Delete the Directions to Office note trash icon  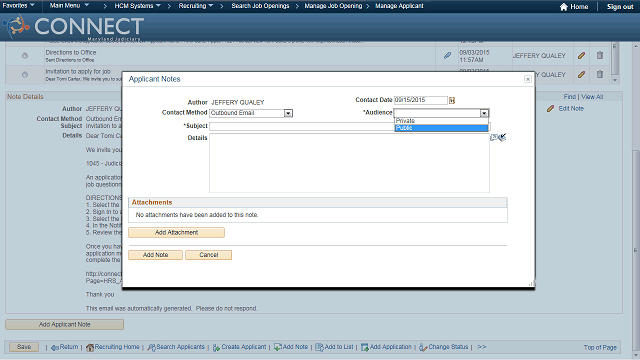click(x=600, y=55)
